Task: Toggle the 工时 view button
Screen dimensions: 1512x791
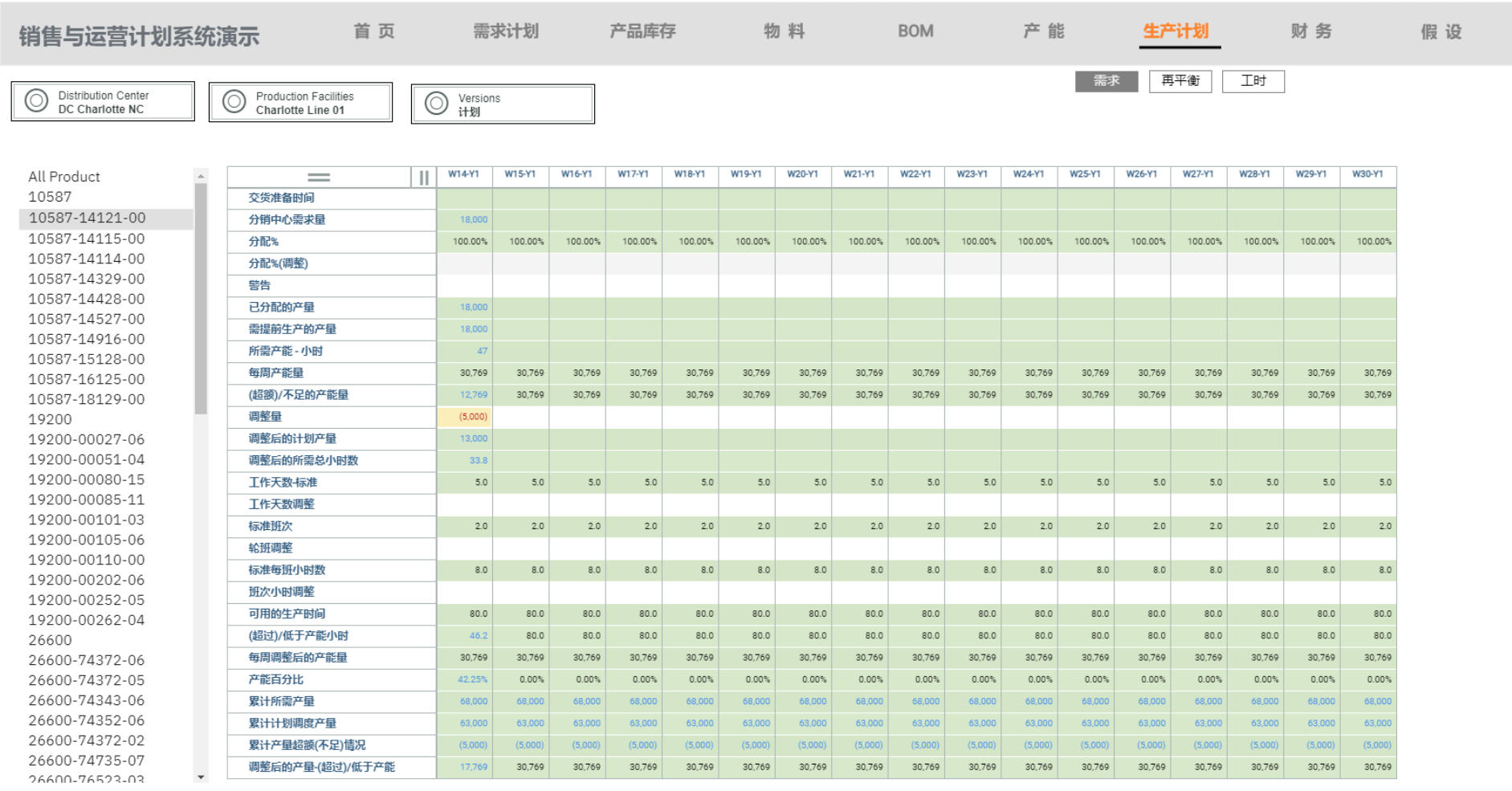Action: (1253, 81)
